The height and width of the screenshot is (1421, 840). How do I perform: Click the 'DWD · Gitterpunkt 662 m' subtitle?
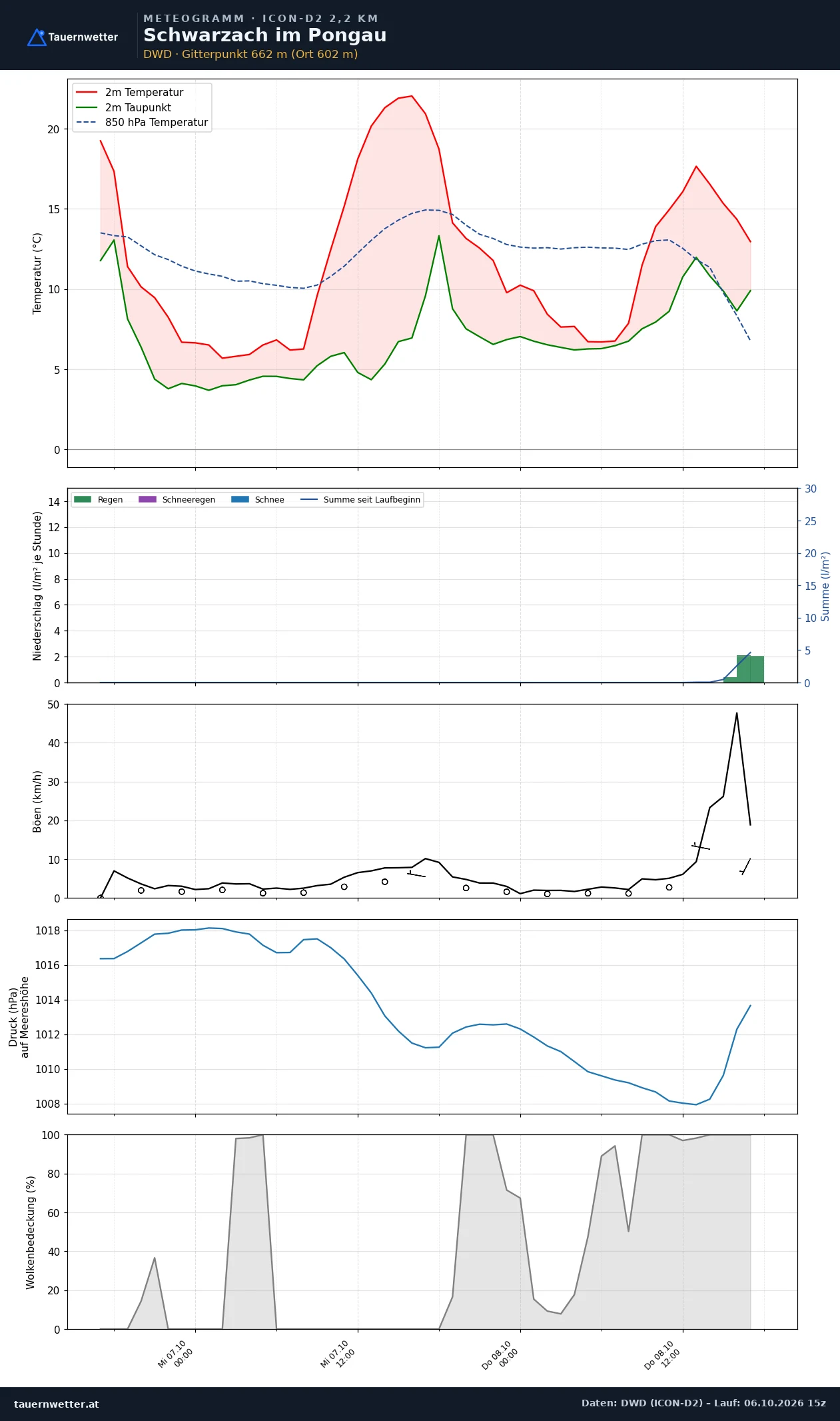click(x=250, y=55)
